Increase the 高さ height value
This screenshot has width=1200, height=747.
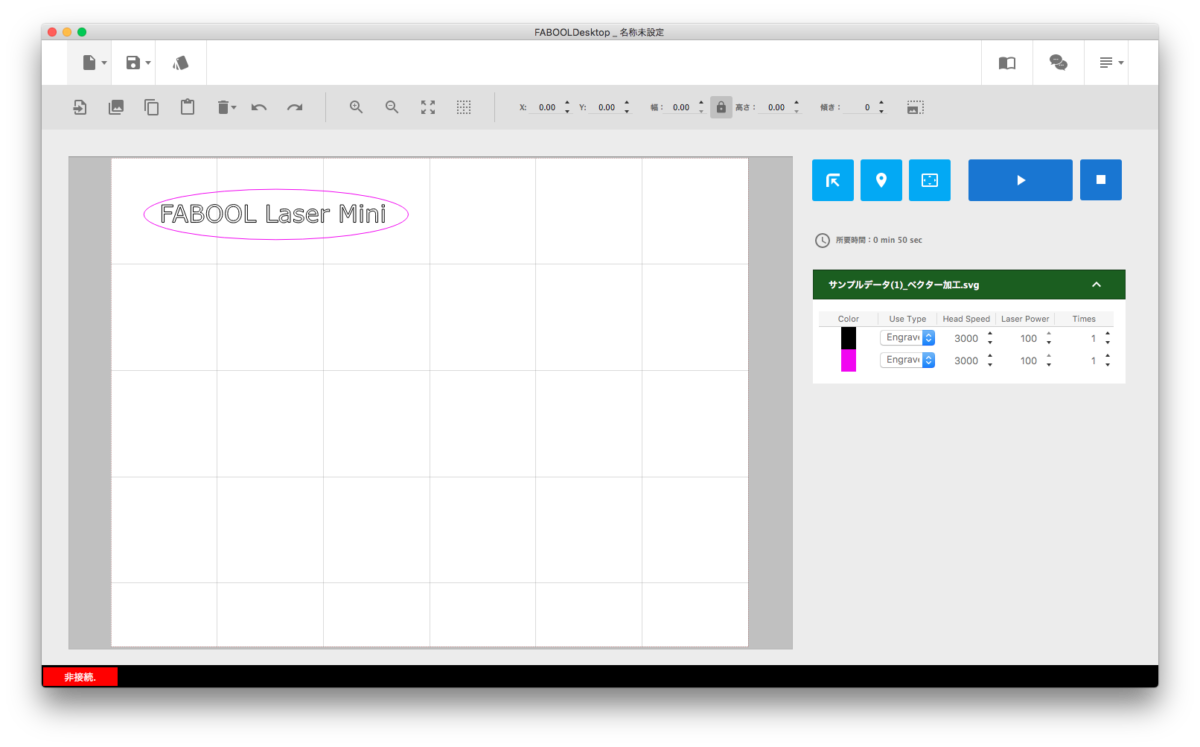(x=797, y=103)
